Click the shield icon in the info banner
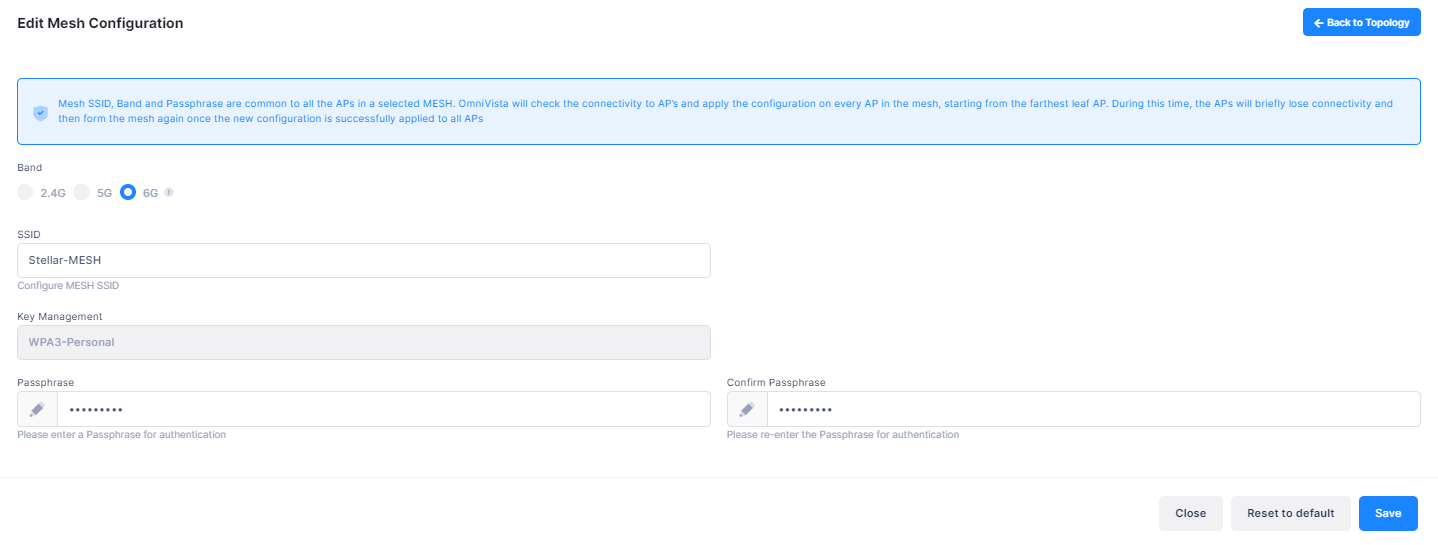This screenshot has width=1438, height=545. click(40, 113)
